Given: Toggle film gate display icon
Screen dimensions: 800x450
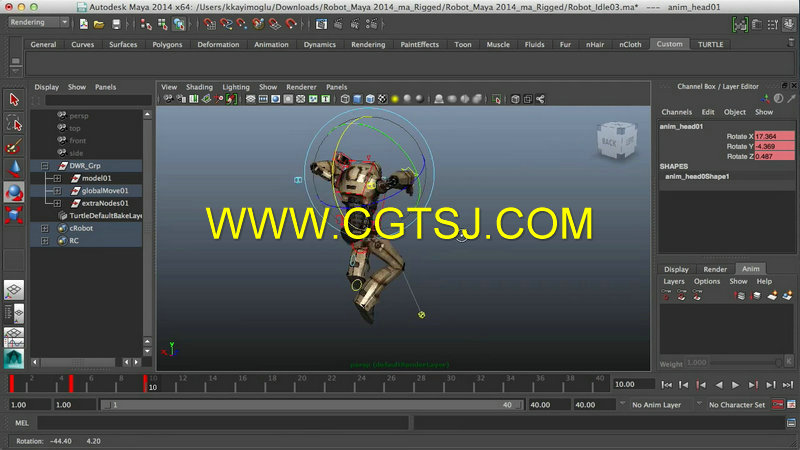Looking at the screenshot, I should coord(263,99).
